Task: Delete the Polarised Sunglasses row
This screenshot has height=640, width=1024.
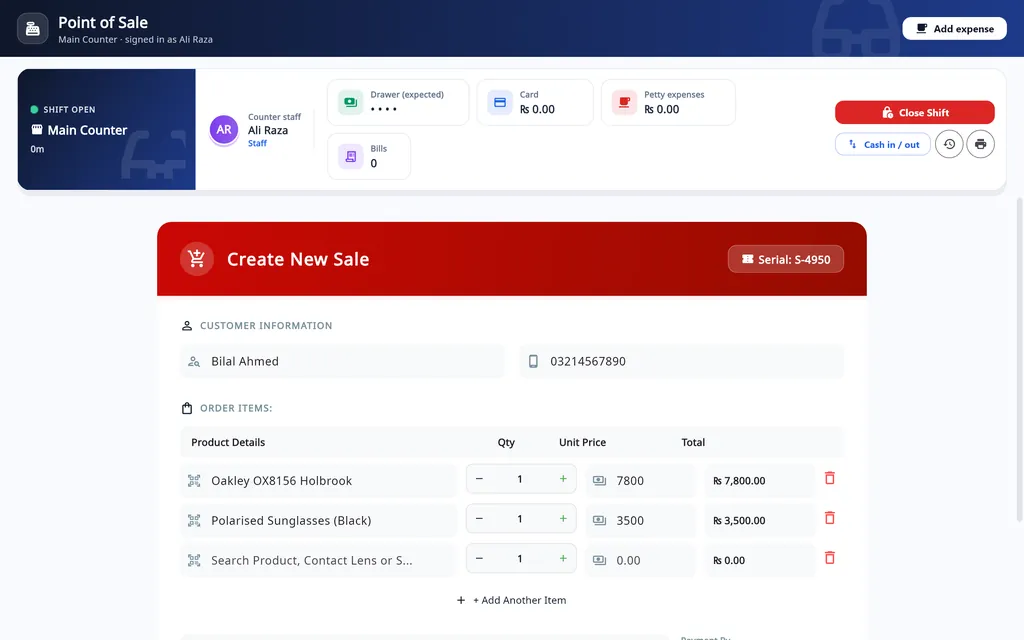Action: point(829,518)
